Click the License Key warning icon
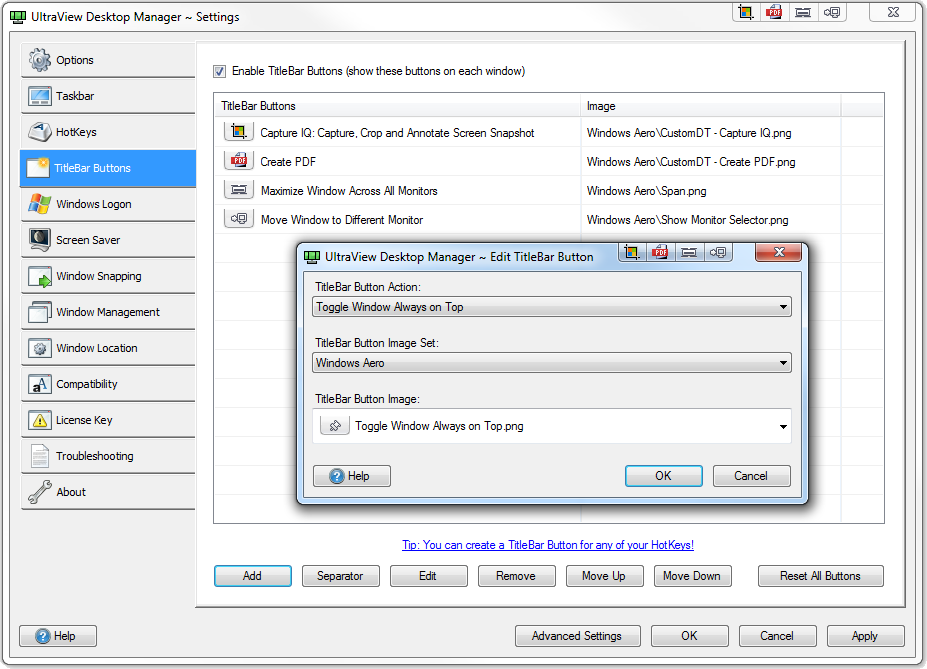This screenshot has height=669, width=927. [40, 420]
